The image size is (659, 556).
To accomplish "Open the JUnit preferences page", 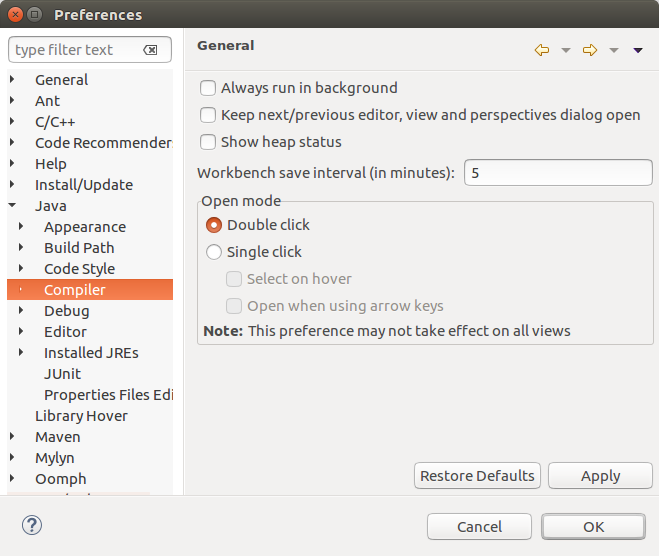I will click(62, 374).
